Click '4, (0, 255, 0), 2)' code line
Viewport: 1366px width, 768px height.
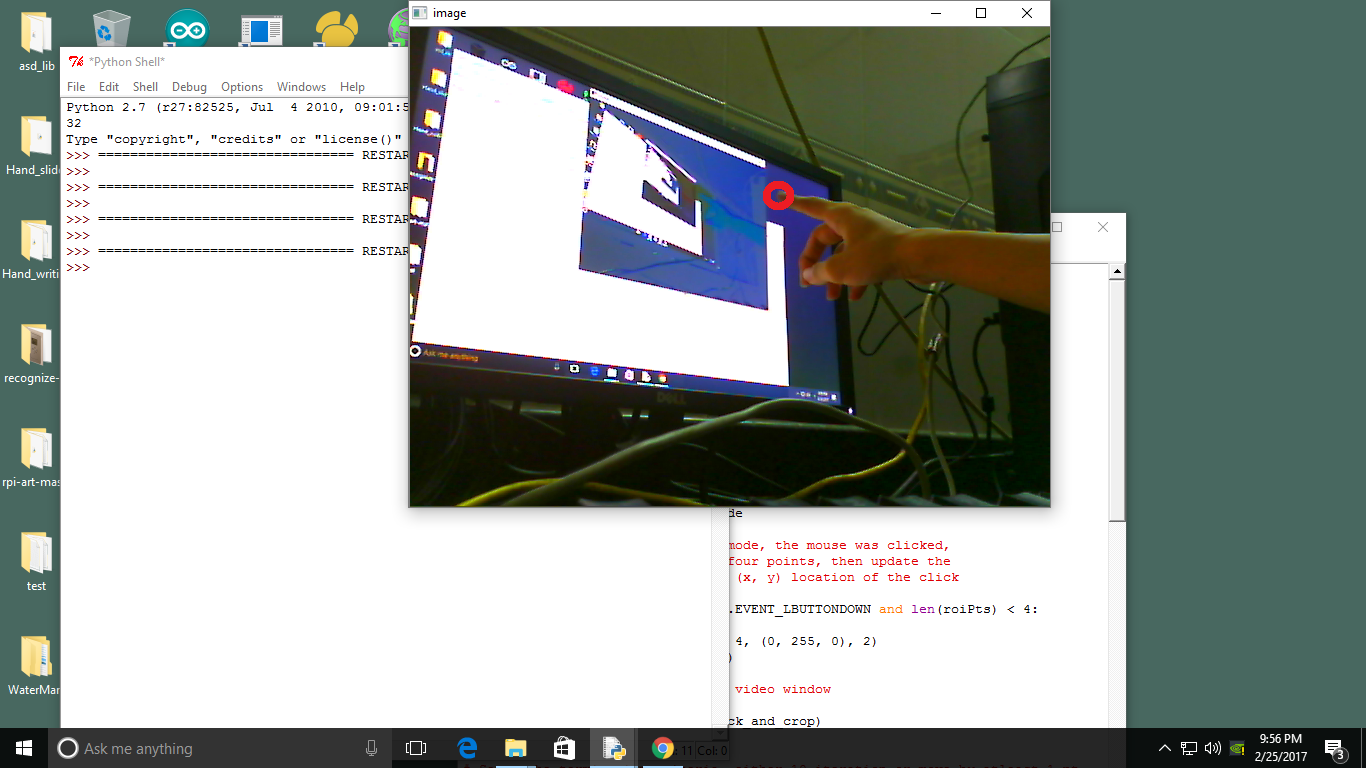806,641
